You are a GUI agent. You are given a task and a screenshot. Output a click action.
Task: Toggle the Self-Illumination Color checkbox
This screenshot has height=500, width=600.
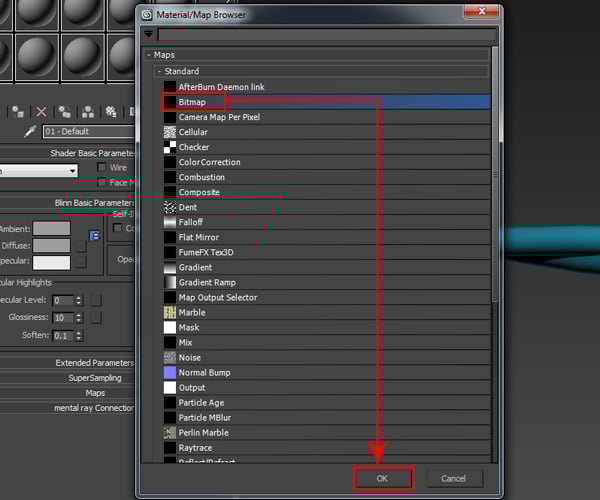pyautogui.click(x=117, y=228)
